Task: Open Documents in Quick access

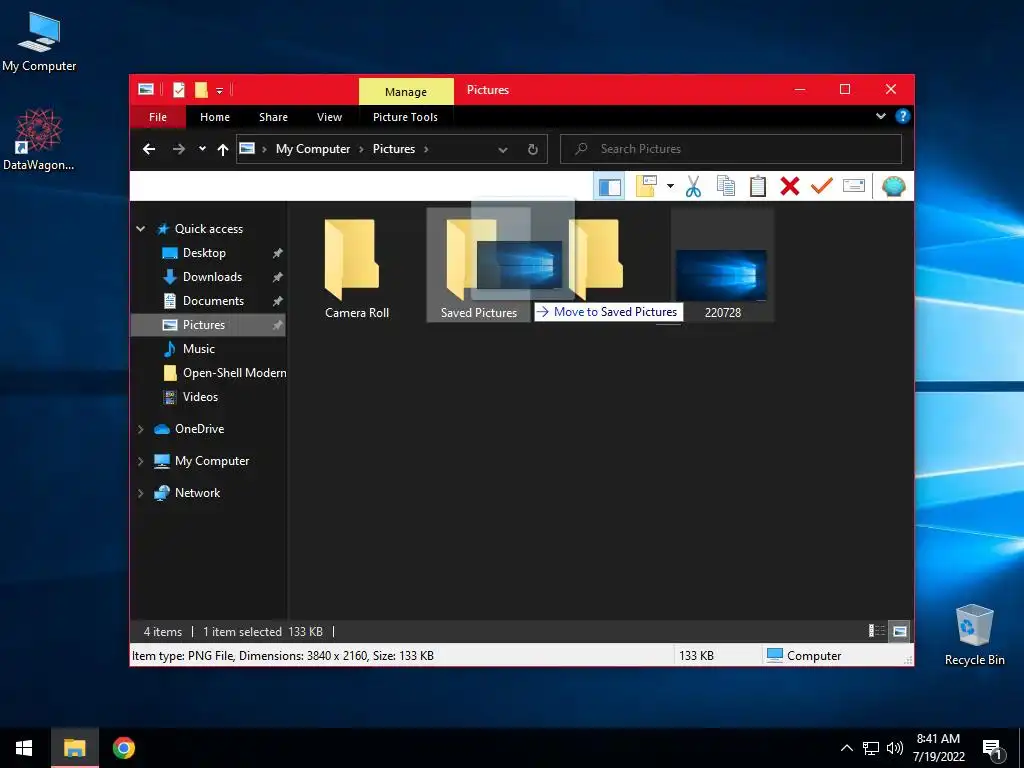Action: pyautogui.click(x=213, y=301)
